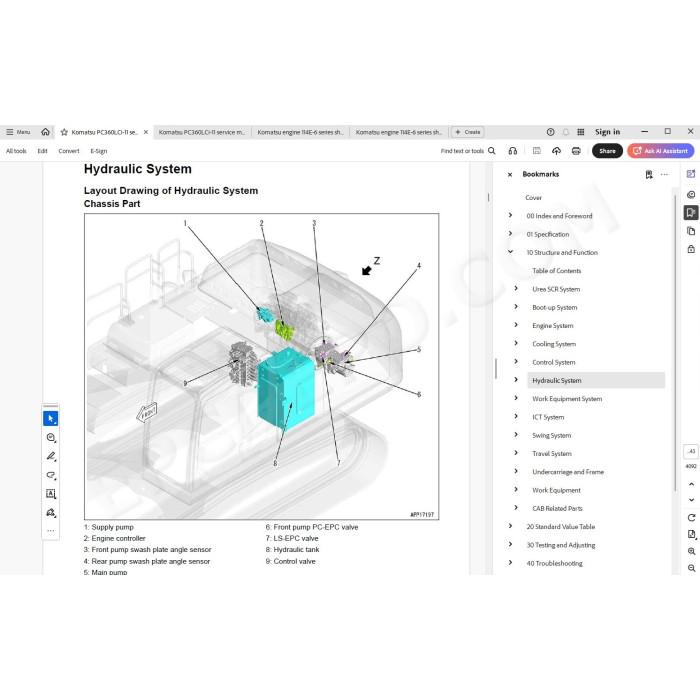This screenshot has height=700, width=700.
Task: Select the Travel System bookmark
Action: pos(552,454)
